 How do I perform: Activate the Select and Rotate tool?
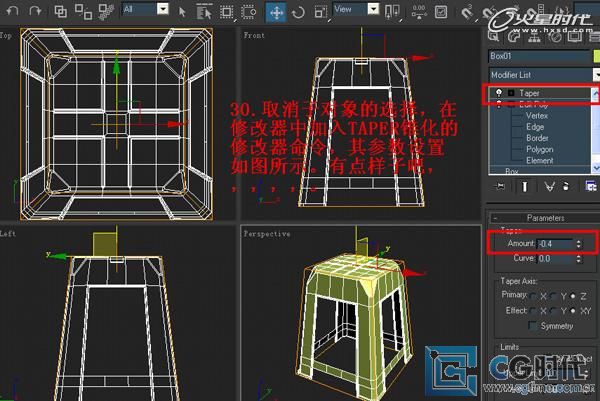[x=298, y=12]
